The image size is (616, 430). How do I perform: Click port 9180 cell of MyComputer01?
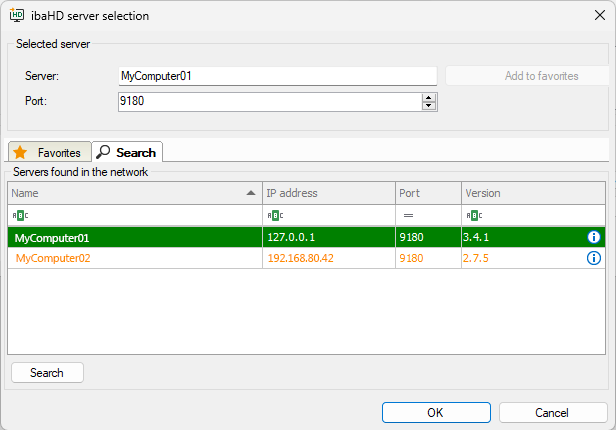tap(428, 237)
